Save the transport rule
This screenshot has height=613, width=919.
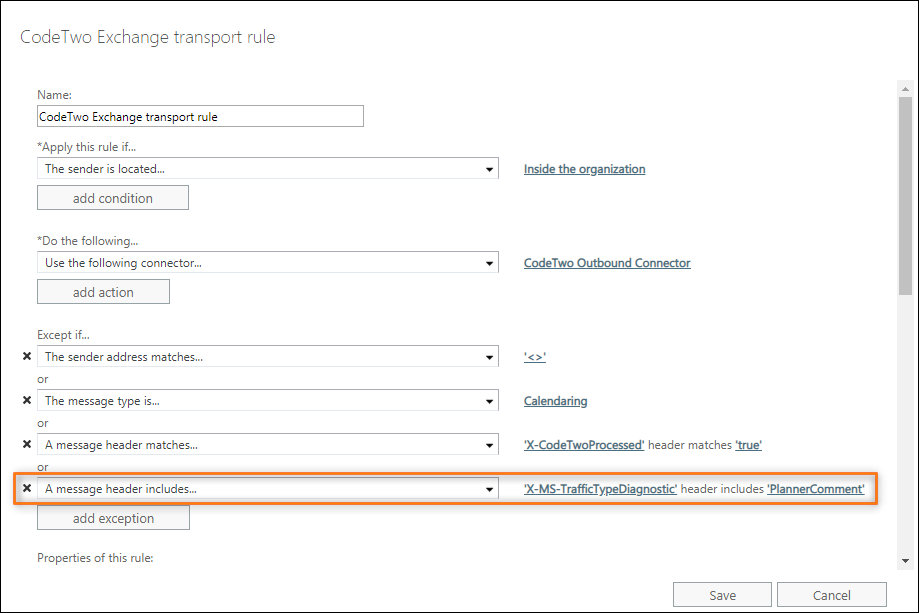click(722, 594)
